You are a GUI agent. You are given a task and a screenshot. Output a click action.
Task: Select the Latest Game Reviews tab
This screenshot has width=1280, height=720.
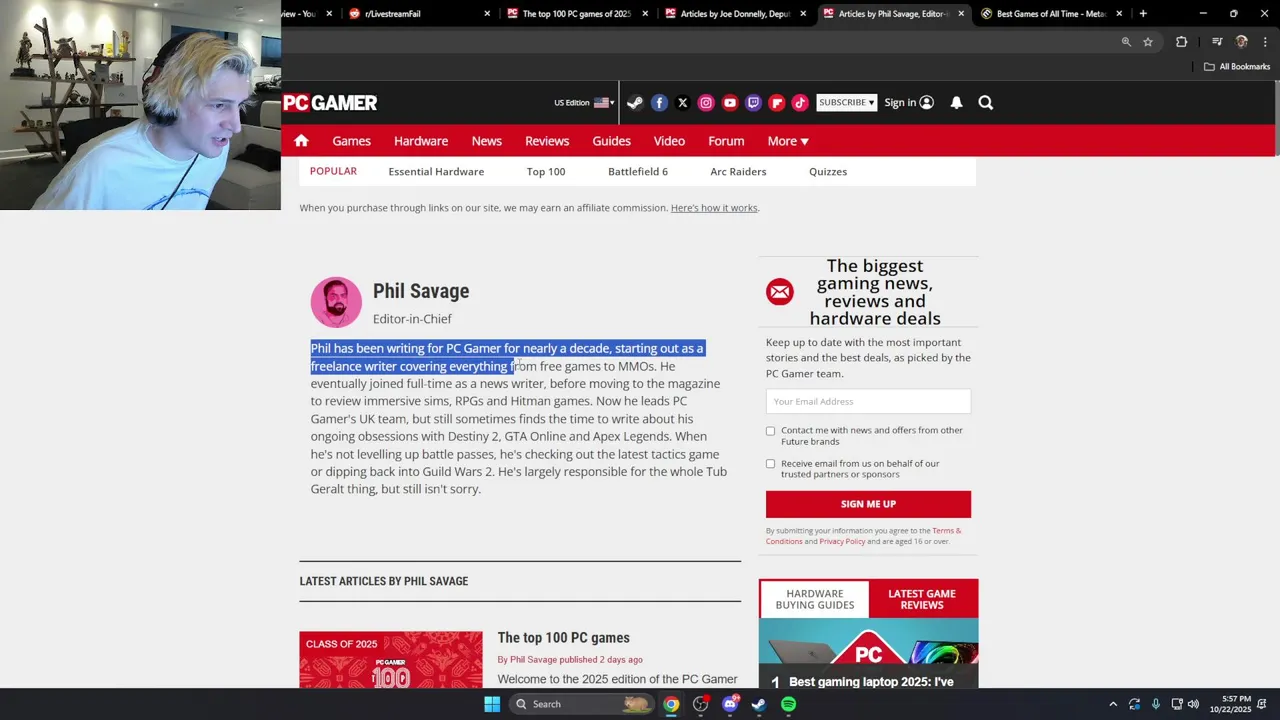pos(922,599)
